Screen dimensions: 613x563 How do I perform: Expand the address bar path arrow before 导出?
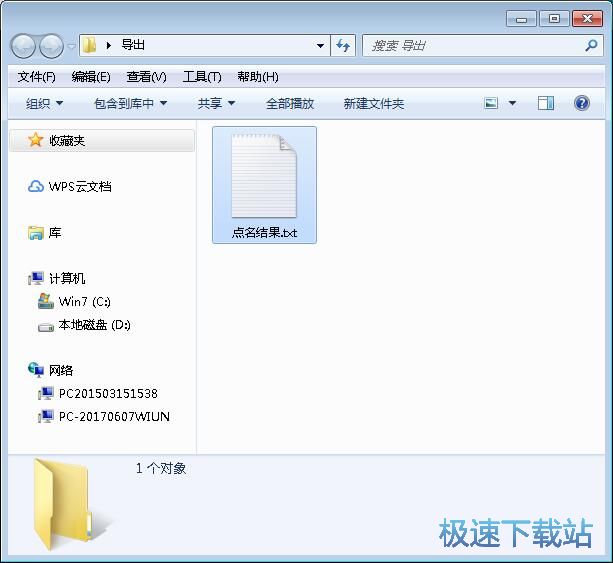pyautogui.click(x=109, y=46)
